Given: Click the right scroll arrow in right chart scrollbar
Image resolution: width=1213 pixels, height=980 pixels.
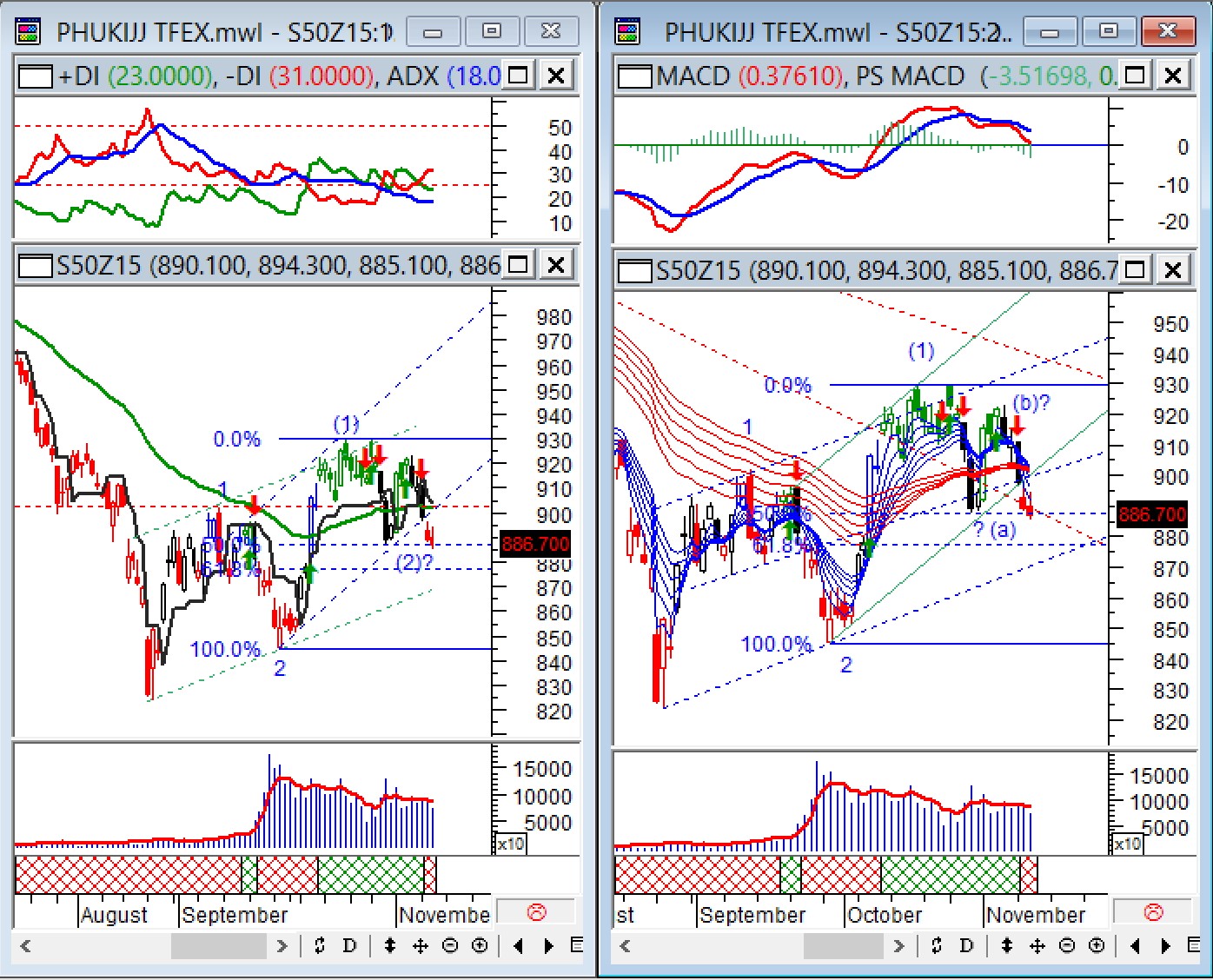Looking at the screenshot, I should [898, 945].
